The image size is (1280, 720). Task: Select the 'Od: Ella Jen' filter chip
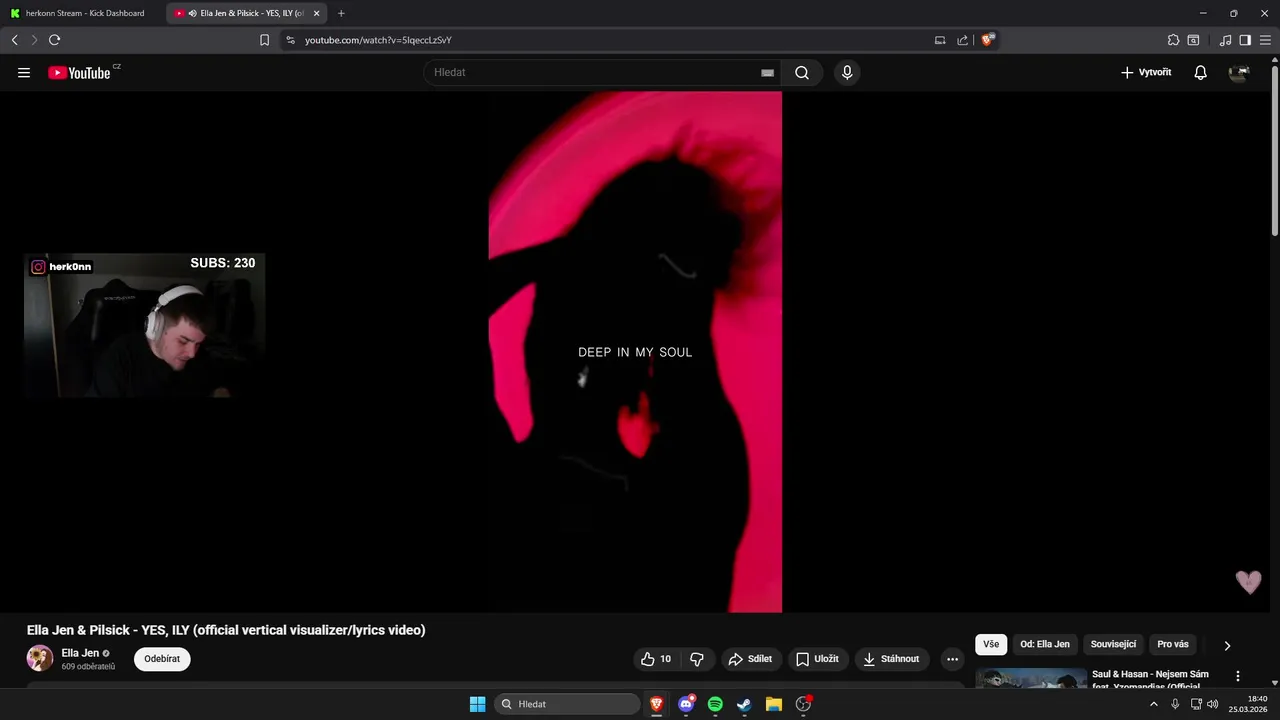tap(1045, 644)
